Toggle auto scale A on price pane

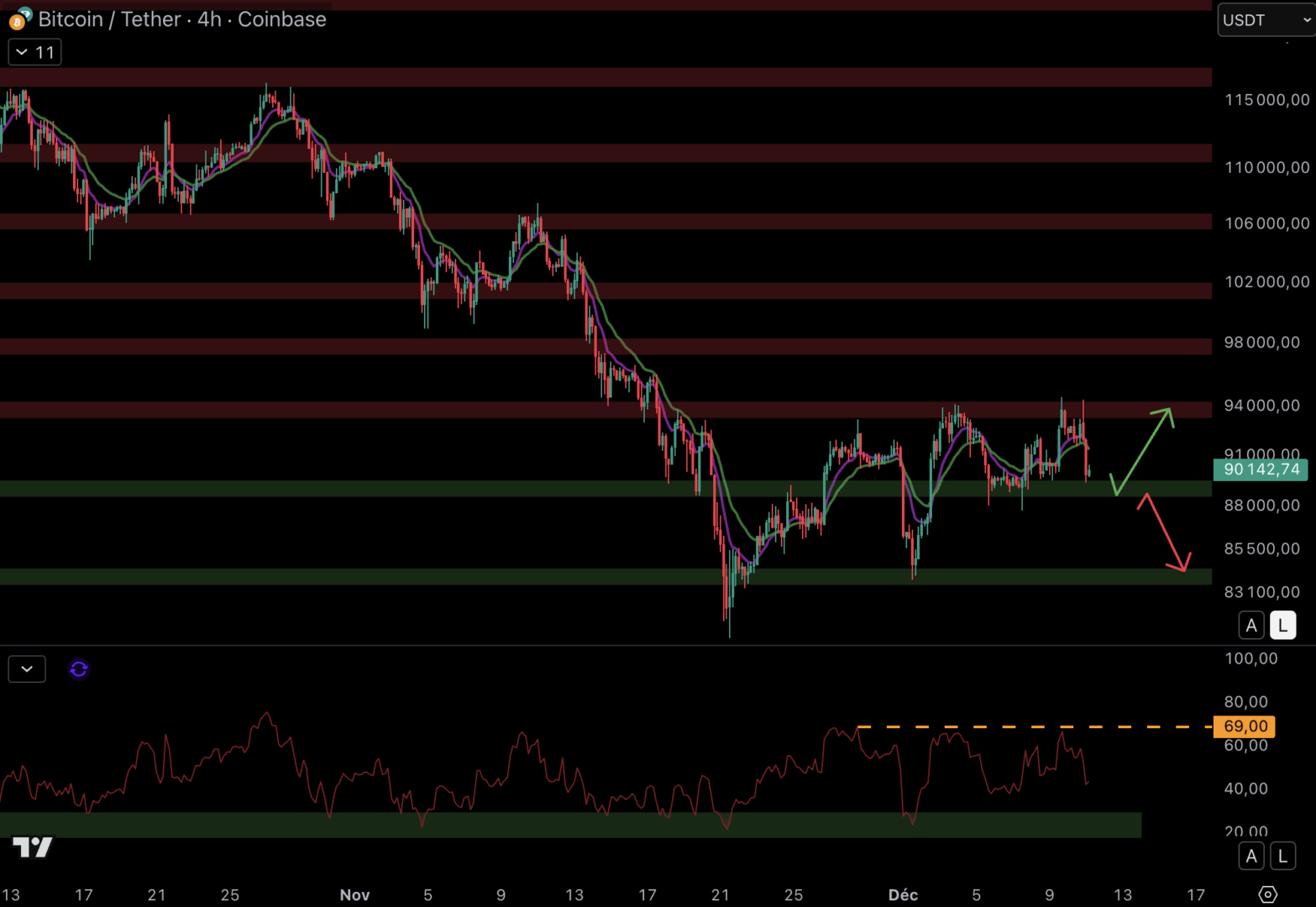[x=1251, y=626]
